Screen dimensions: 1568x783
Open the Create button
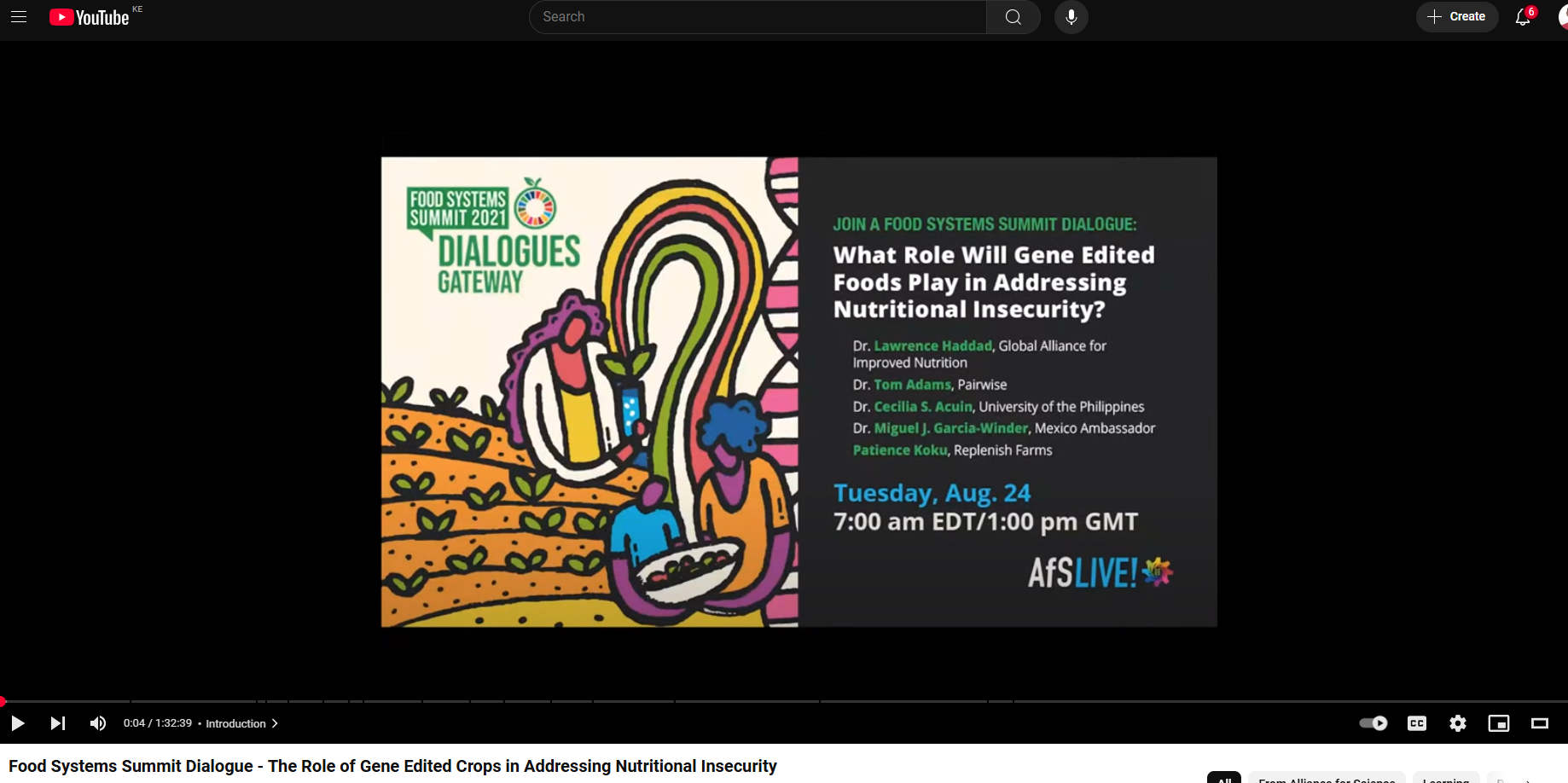click(1457, 17)
